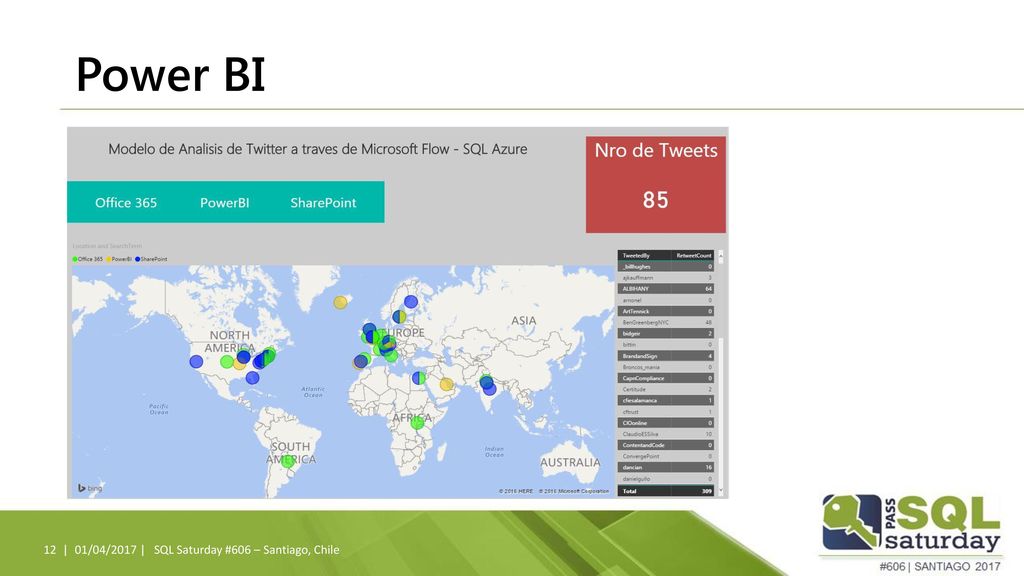The image size is (1024, 576).
Task: Click the green Office 365 legend dot
Action: [x=75, y=259]
